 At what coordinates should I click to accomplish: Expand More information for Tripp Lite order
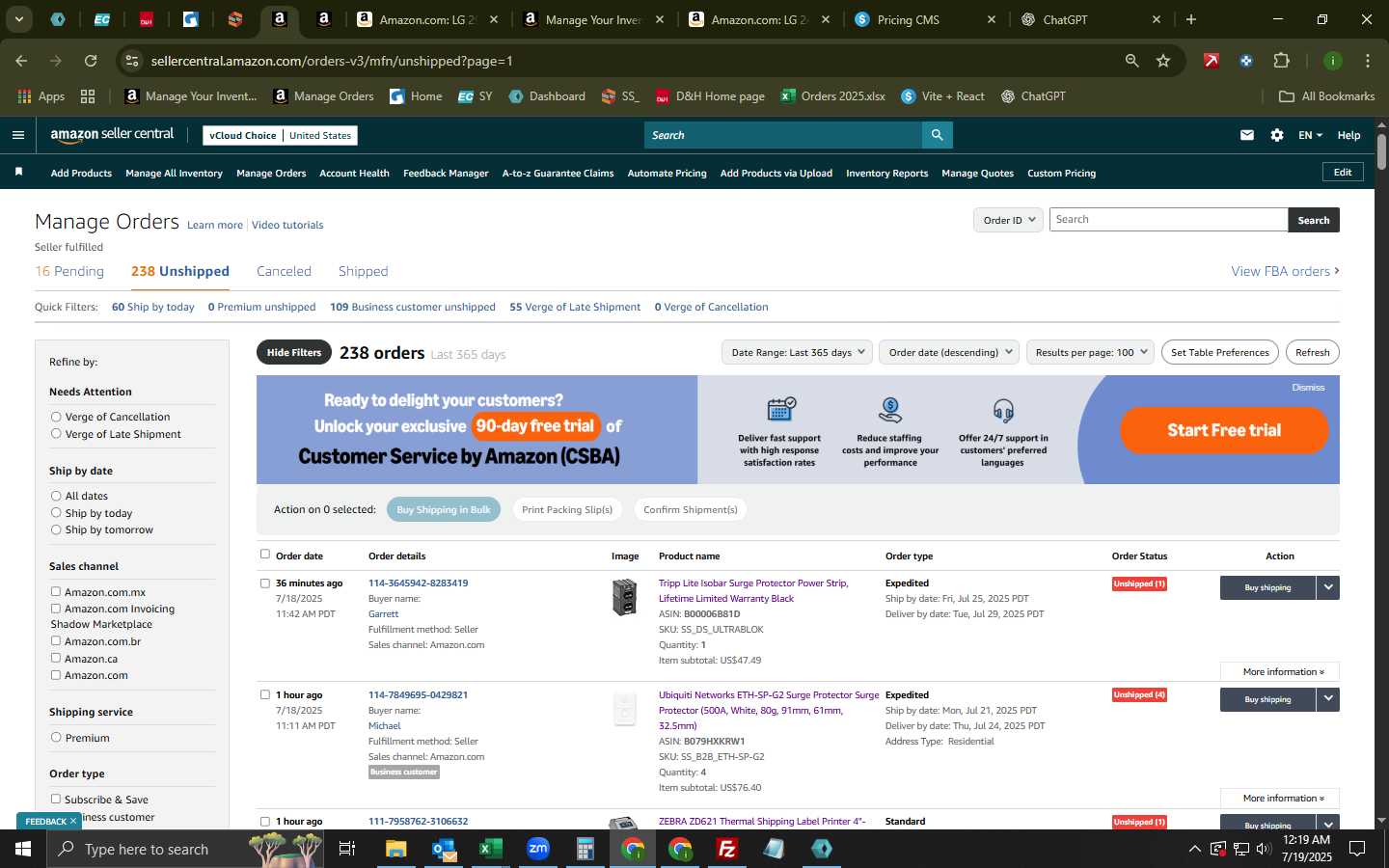(x=1279, y=671)
